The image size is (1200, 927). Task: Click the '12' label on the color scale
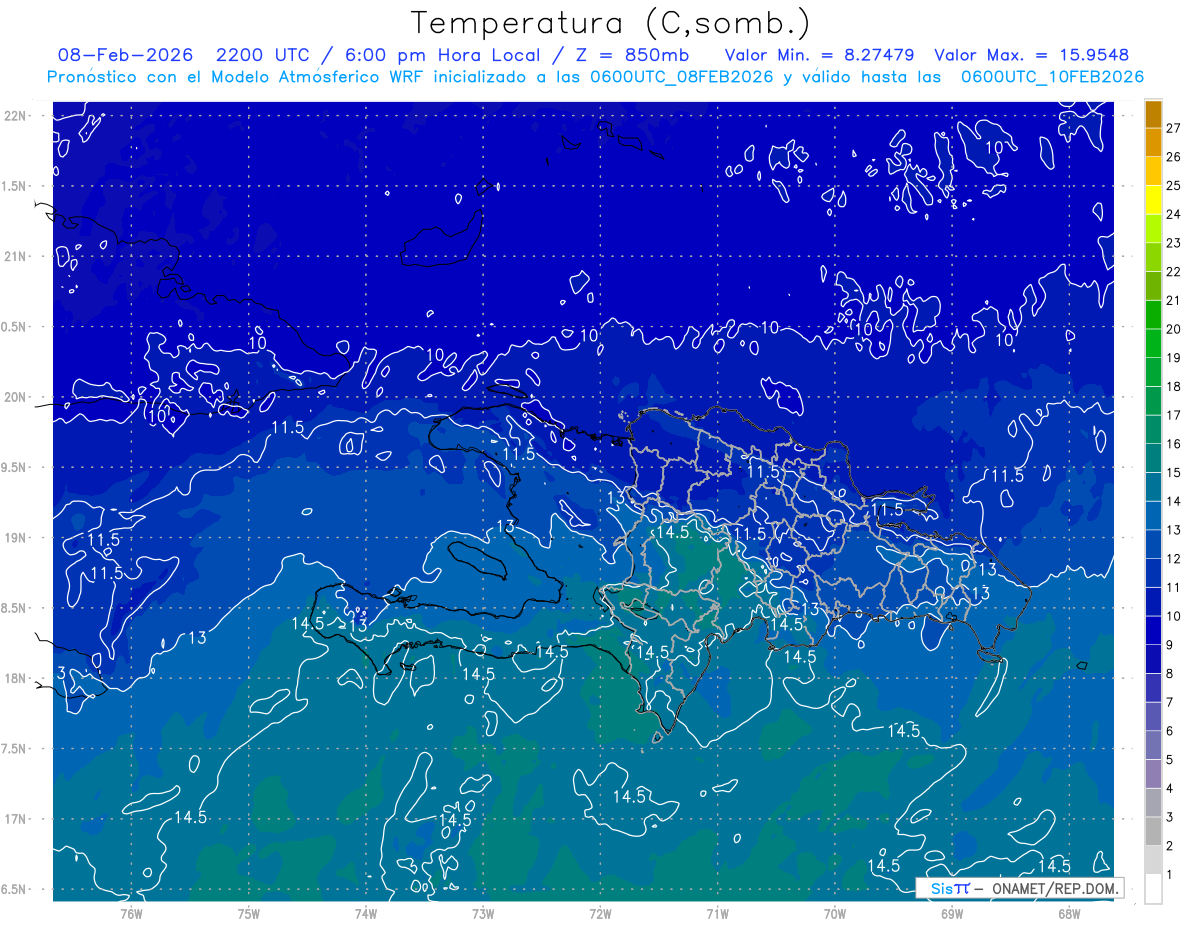click(1174, 559)
